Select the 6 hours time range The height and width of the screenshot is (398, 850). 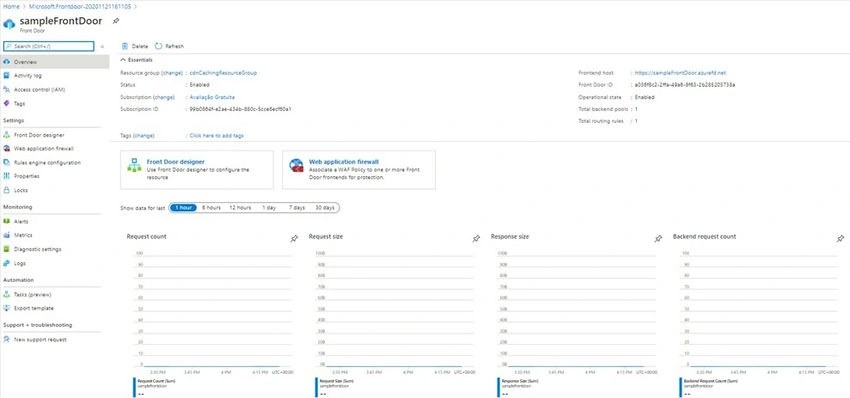pyautogui.click(x=211, y=208)
